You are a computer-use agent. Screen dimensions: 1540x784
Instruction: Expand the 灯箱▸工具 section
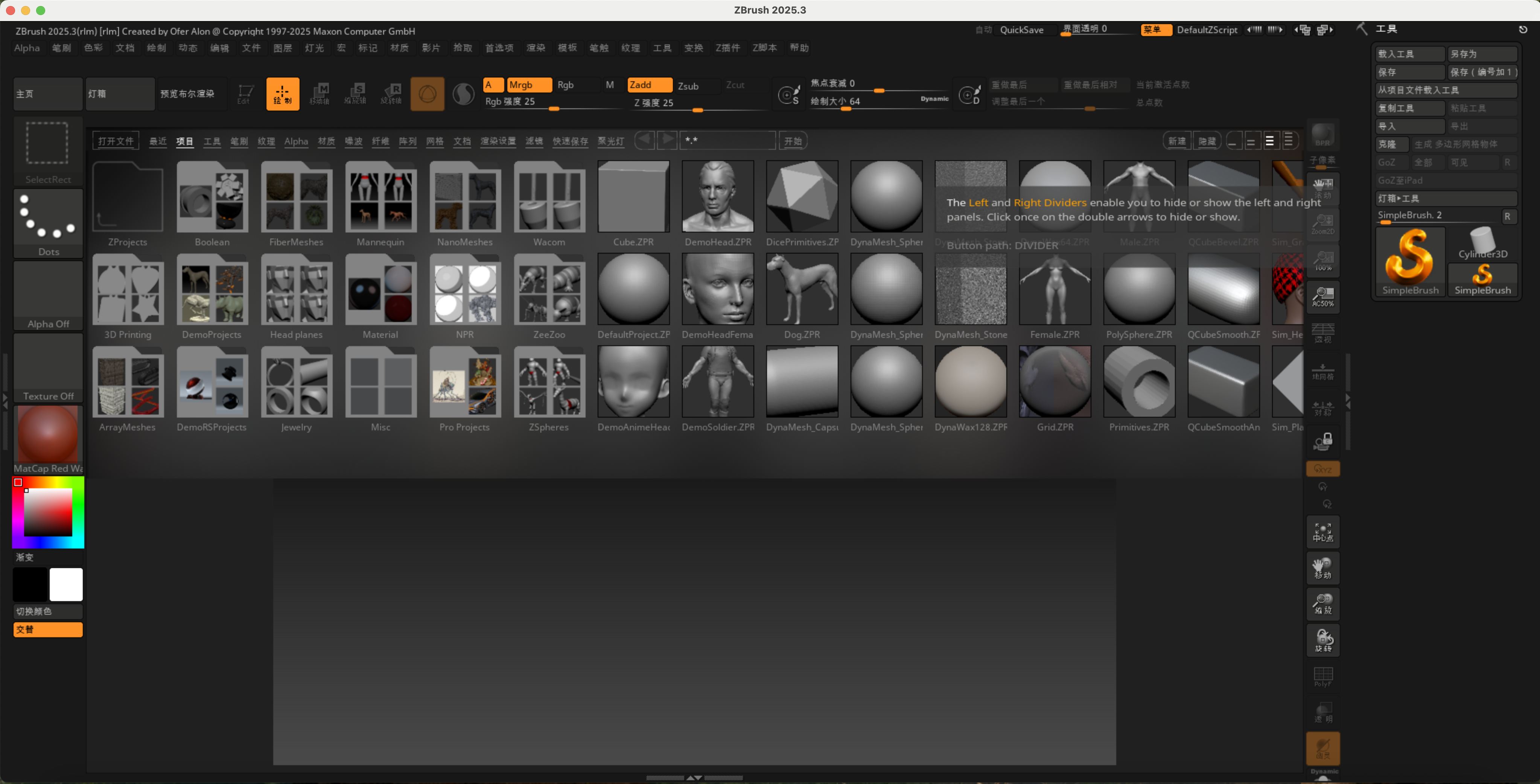coord(1445,198)
